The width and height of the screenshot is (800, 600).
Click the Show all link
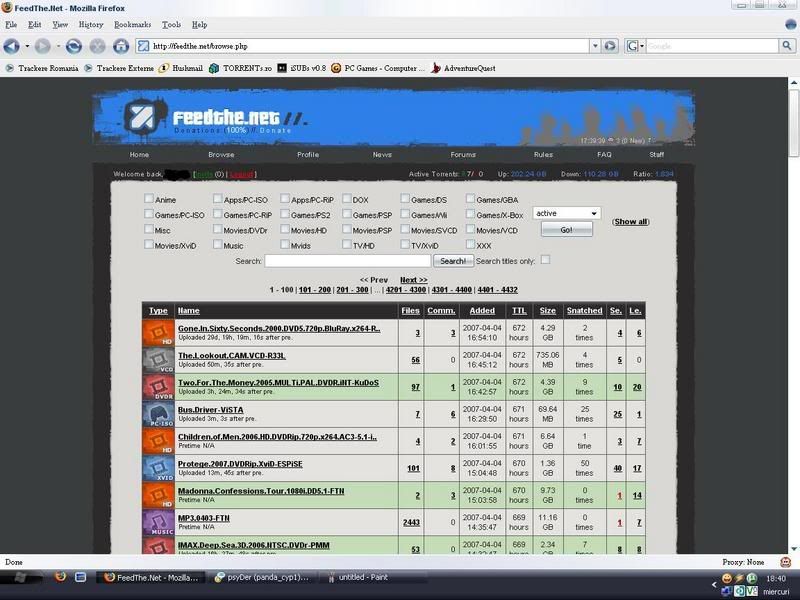[x=631, y=221]
